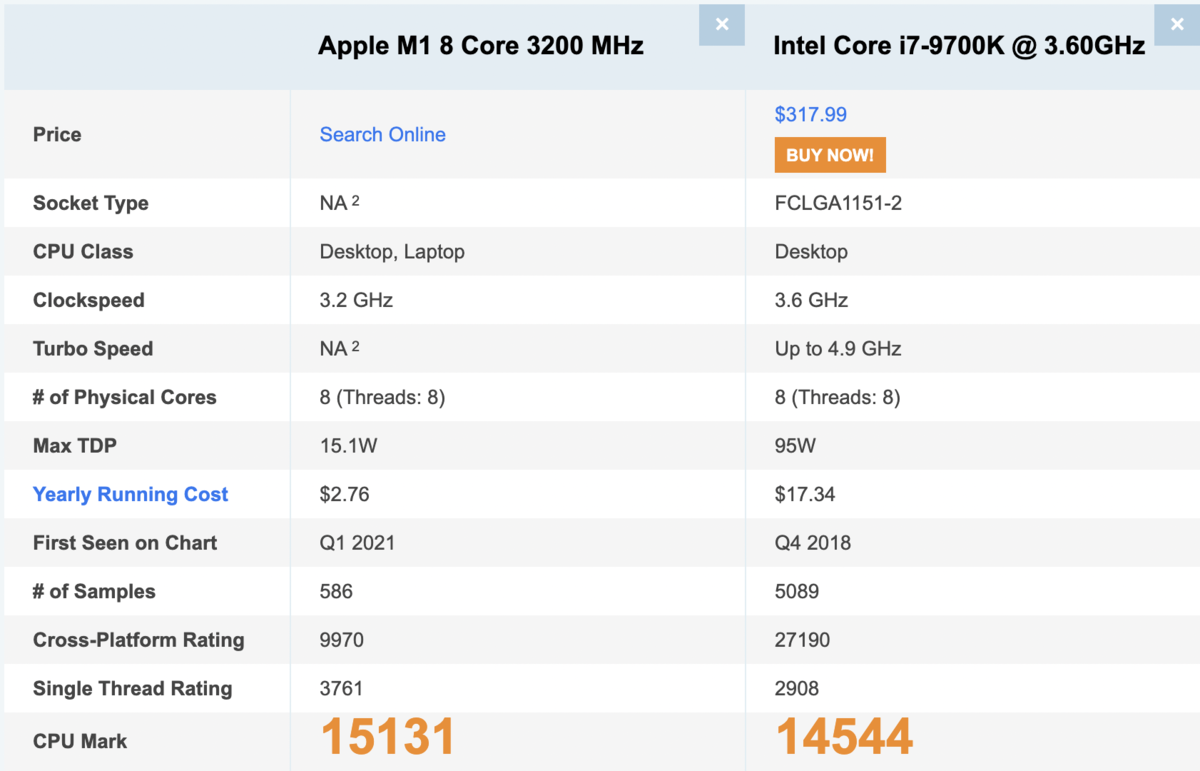
Task: Click the First Seen on Chart label
Action: [124, 543]
